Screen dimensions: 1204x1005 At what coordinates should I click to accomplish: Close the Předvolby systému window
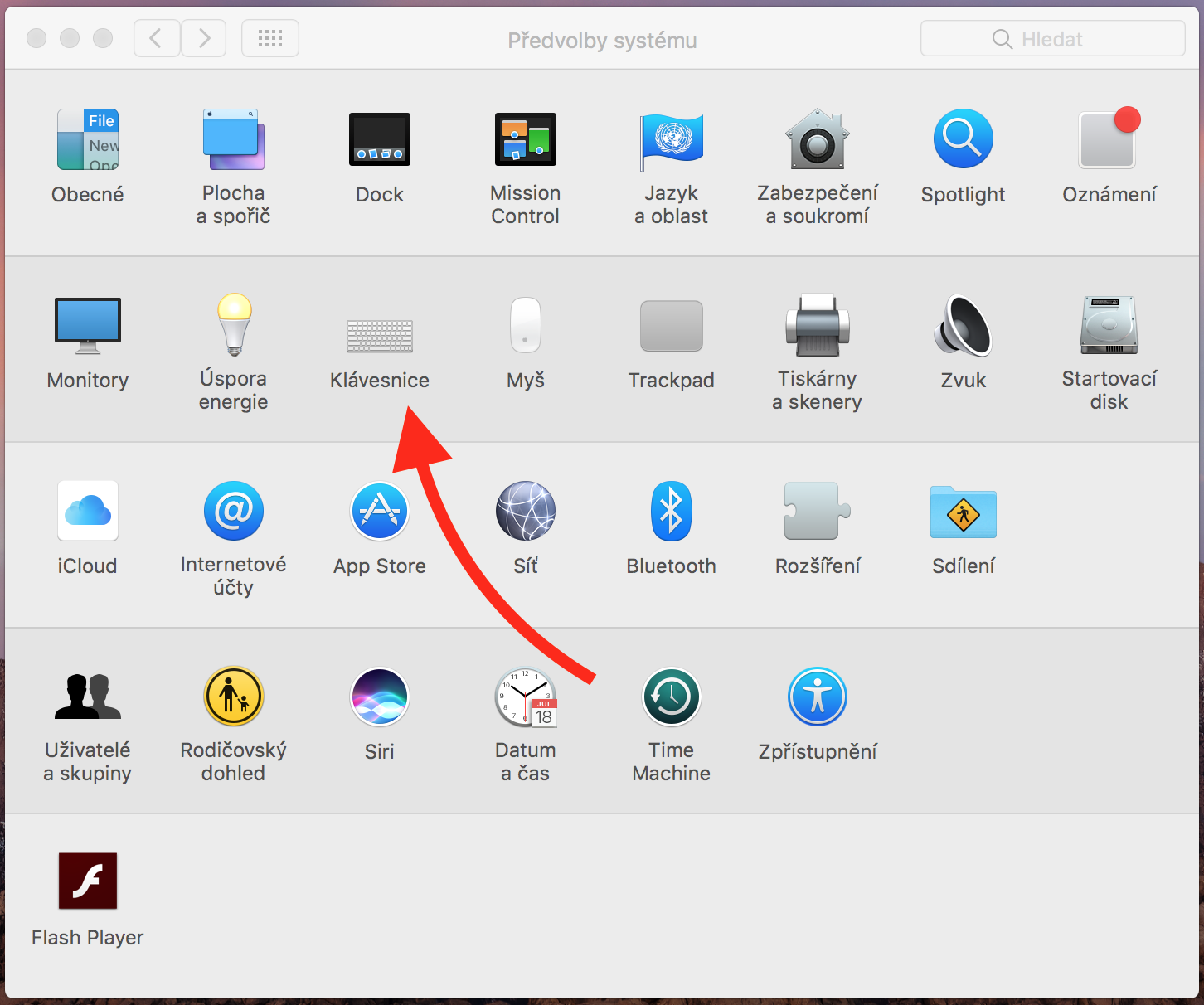pyautogui.click(x=36, y=38)
